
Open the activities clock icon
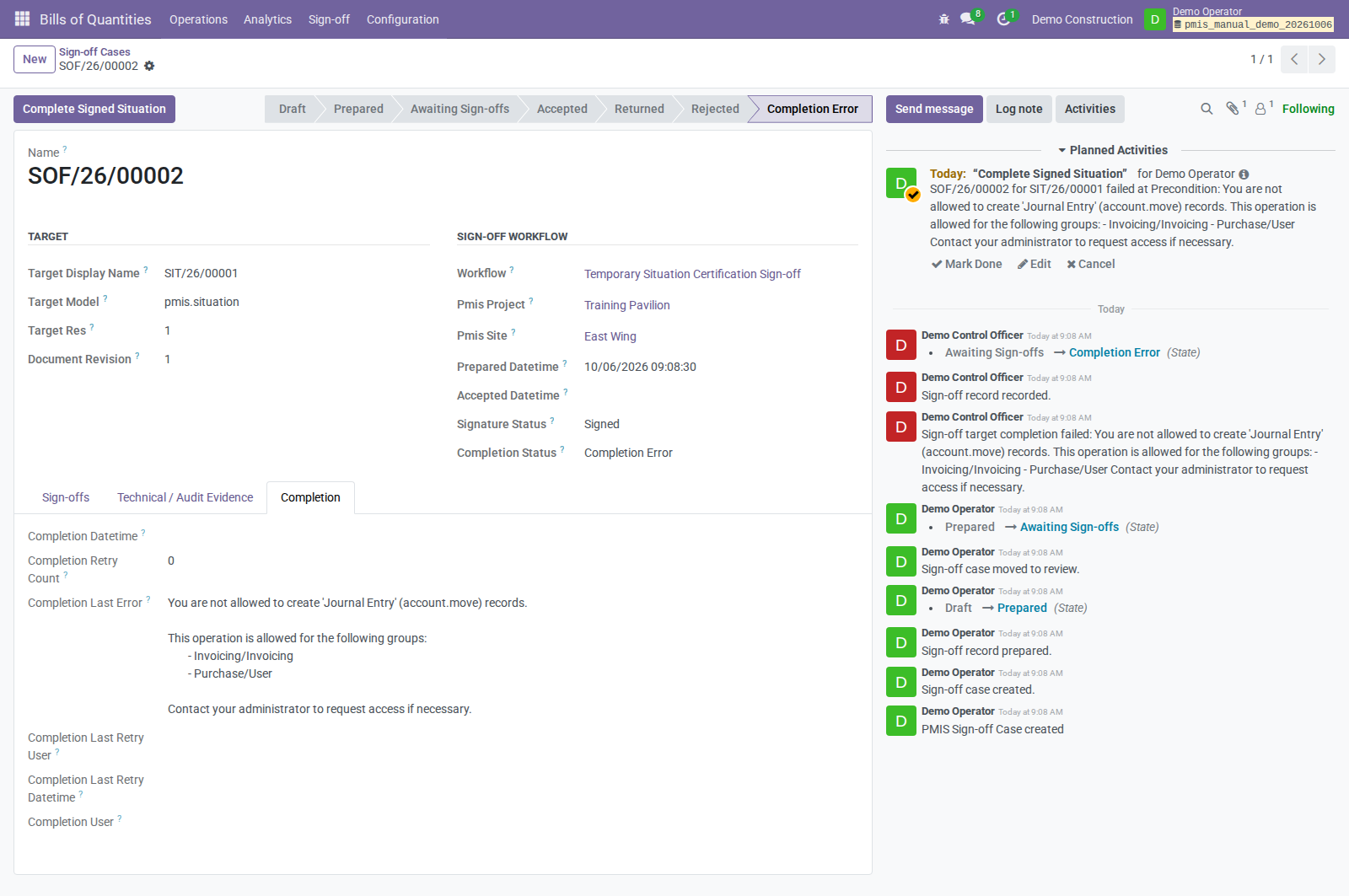(1003, 19)
